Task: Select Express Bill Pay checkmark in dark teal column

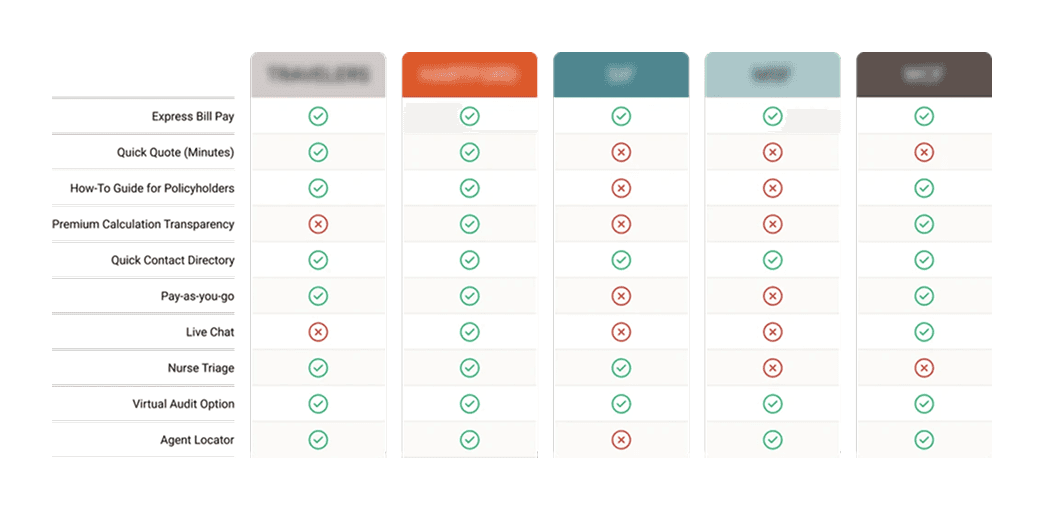Action: coord(621,117)
